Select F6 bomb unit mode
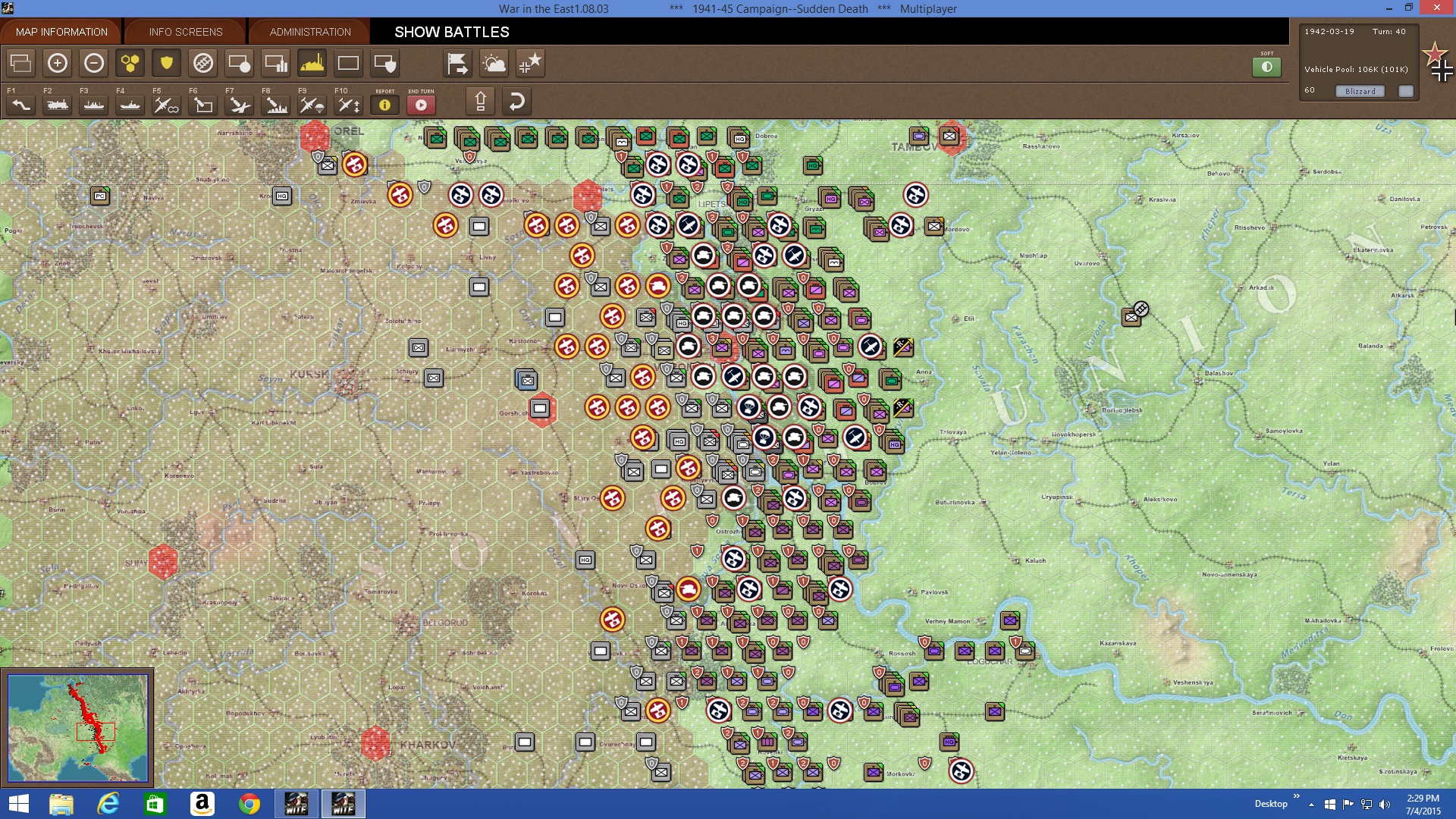 203,105
